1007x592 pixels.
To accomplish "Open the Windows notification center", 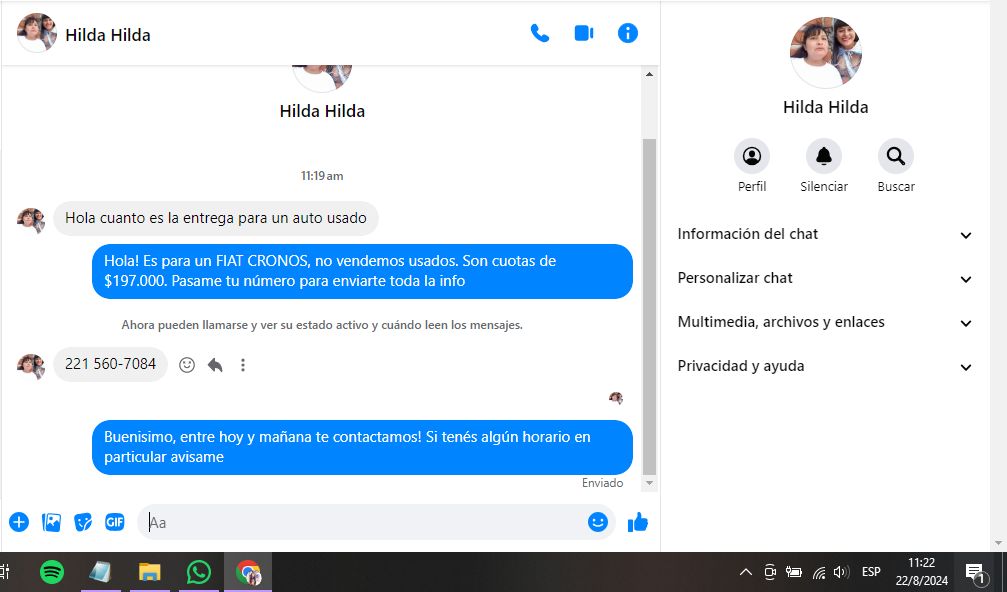I will point(976,572).
